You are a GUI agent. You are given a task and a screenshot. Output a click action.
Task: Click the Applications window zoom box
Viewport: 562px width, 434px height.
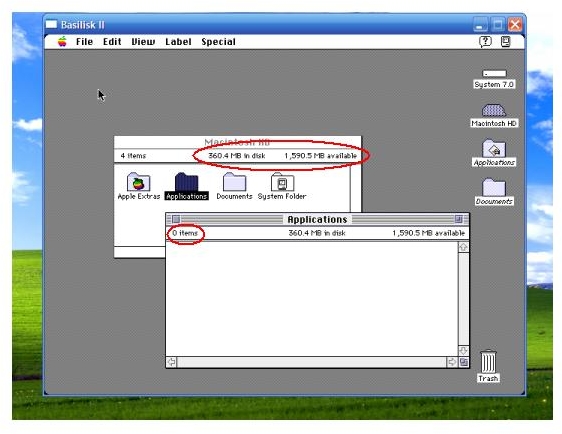tap(459, 219)
